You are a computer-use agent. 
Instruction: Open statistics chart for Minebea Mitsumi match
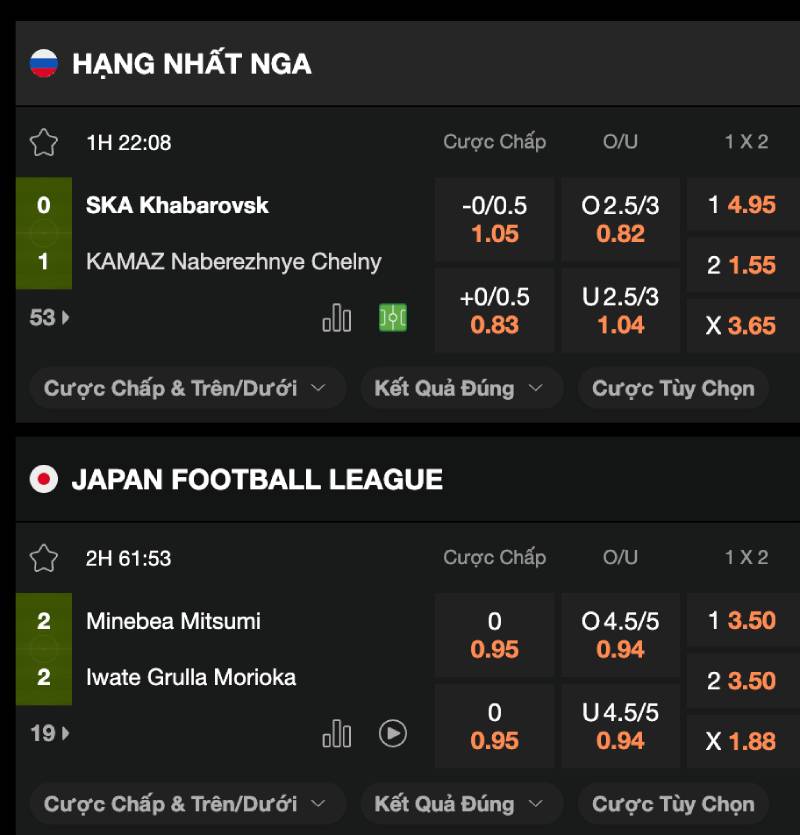tap(337, 734)
